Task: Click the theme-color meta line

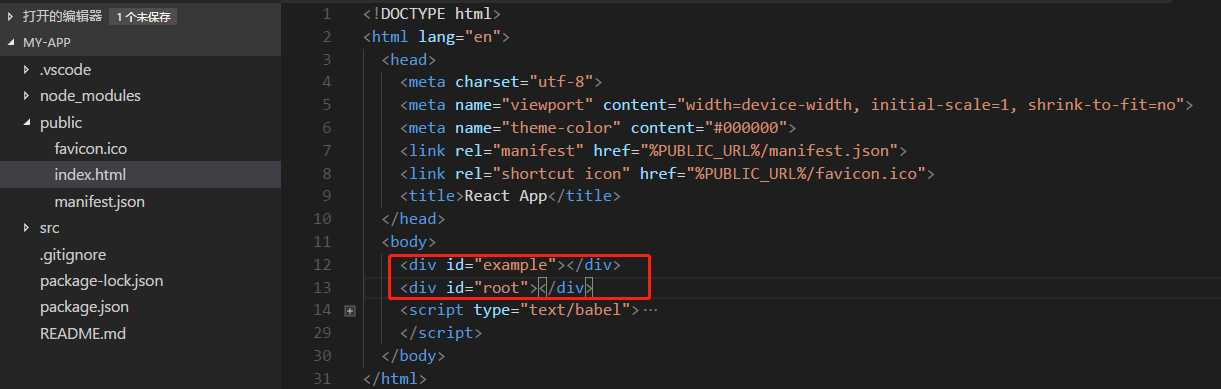Action: tap(598, 128)
